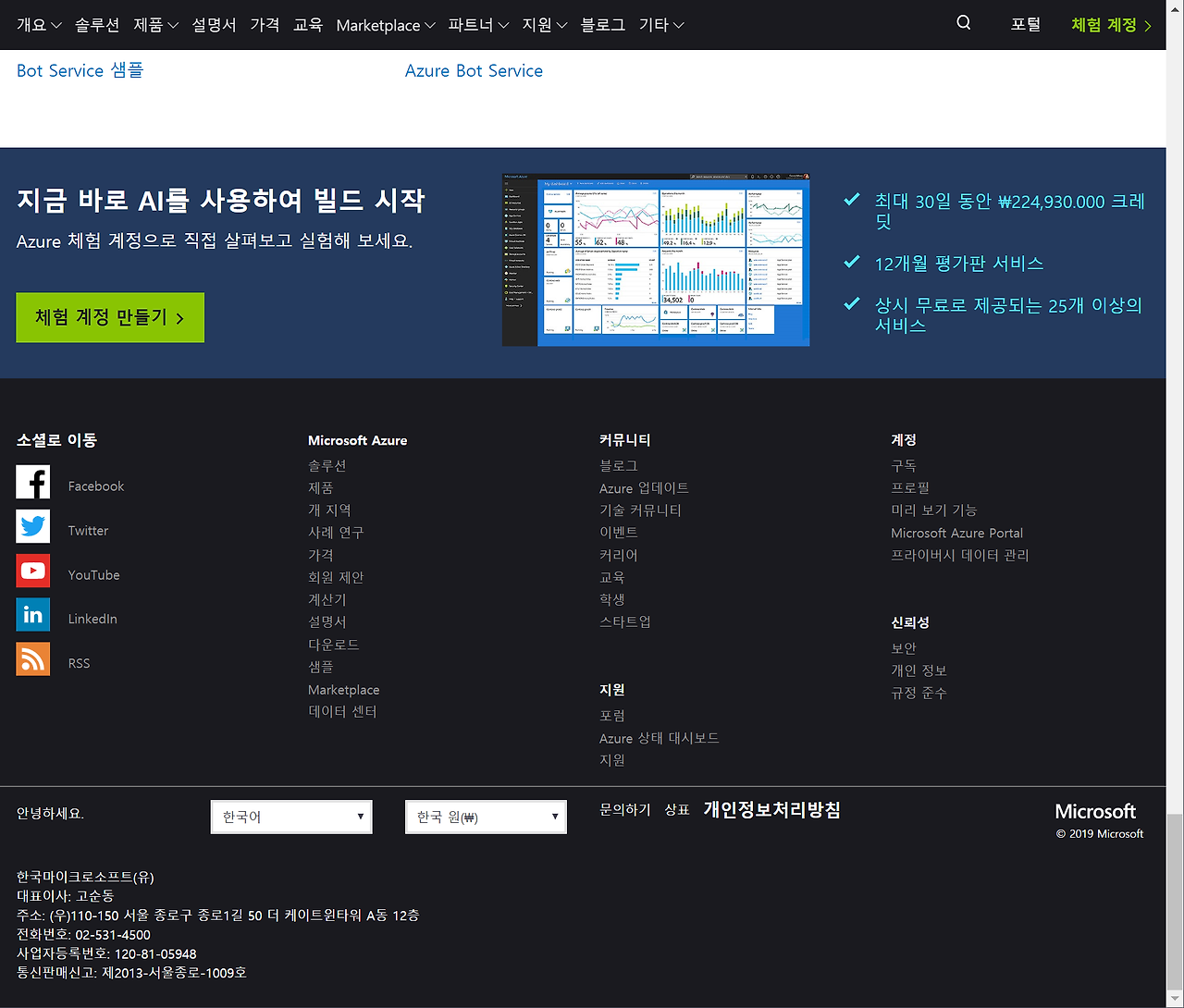Viewport: 1184px width, 1008px height.
Task: Expand the Marketplace dropdown menu
Action: point(386,25)
